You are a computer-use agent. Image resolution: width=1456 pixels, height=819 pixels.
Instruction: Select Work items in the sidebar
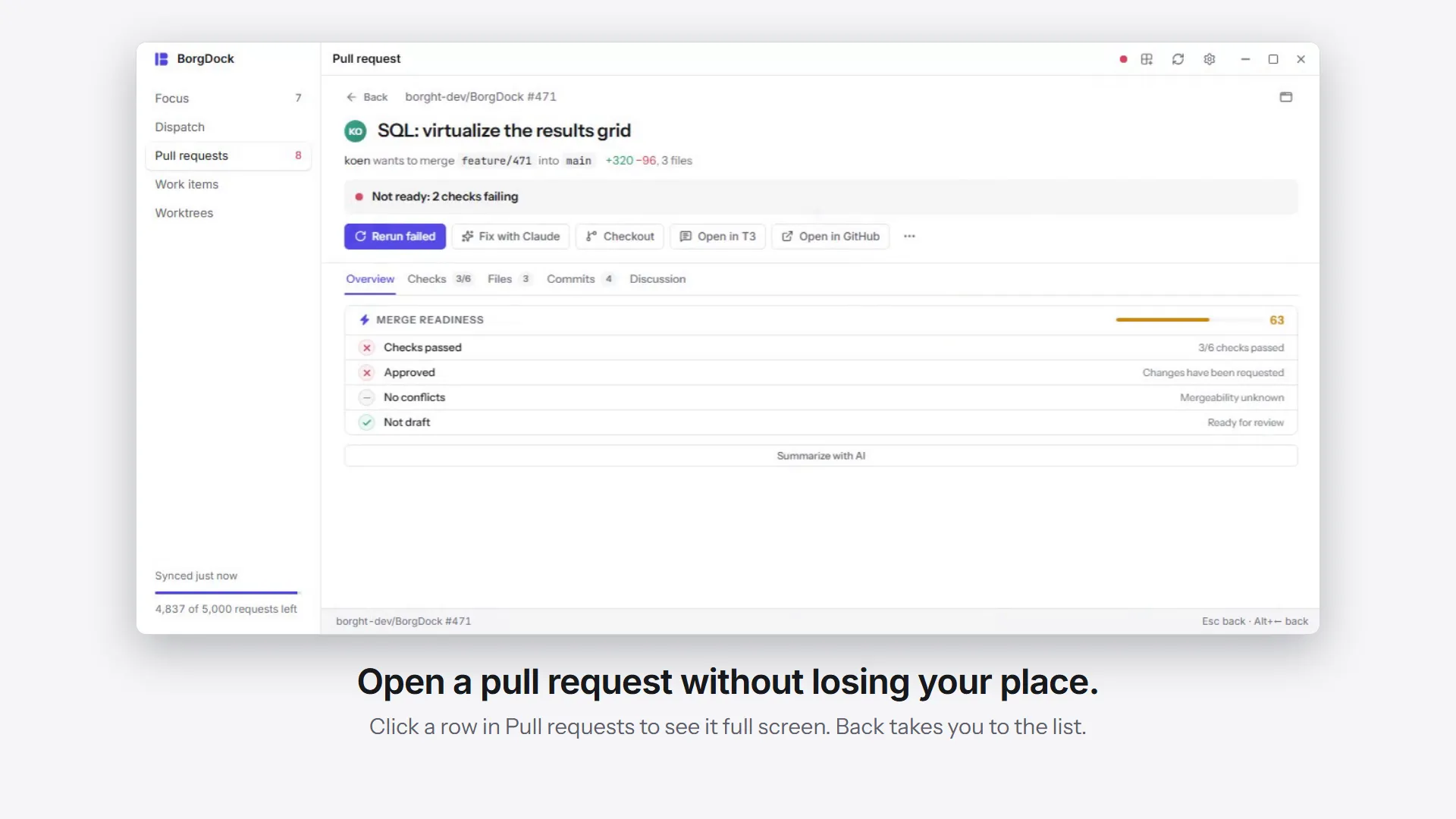[x=228, y=185]
